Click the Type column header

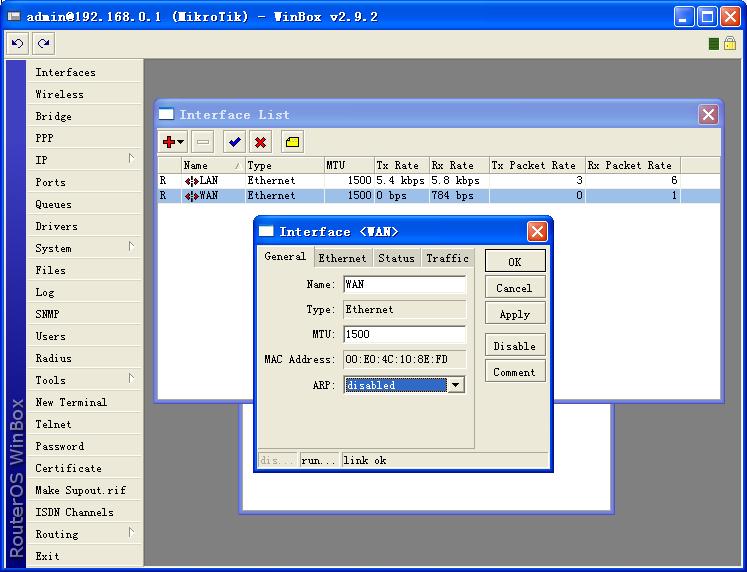click(284, 165)
